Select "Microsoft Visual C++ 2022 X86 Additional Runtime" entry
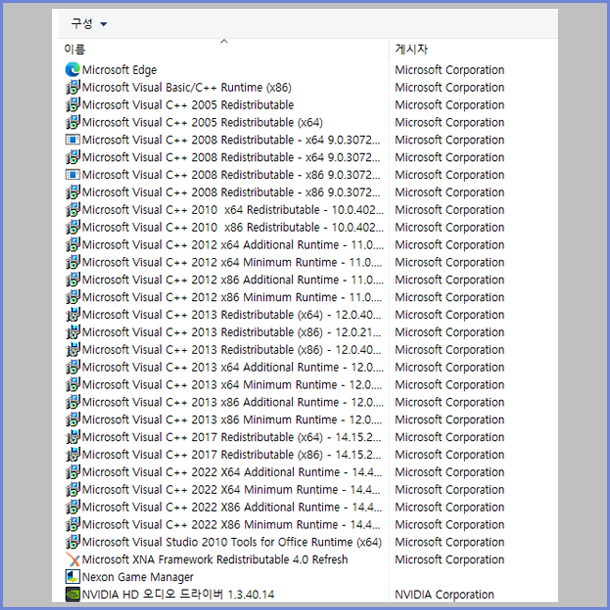The image size is (610, 610). (x=232, y=507)
